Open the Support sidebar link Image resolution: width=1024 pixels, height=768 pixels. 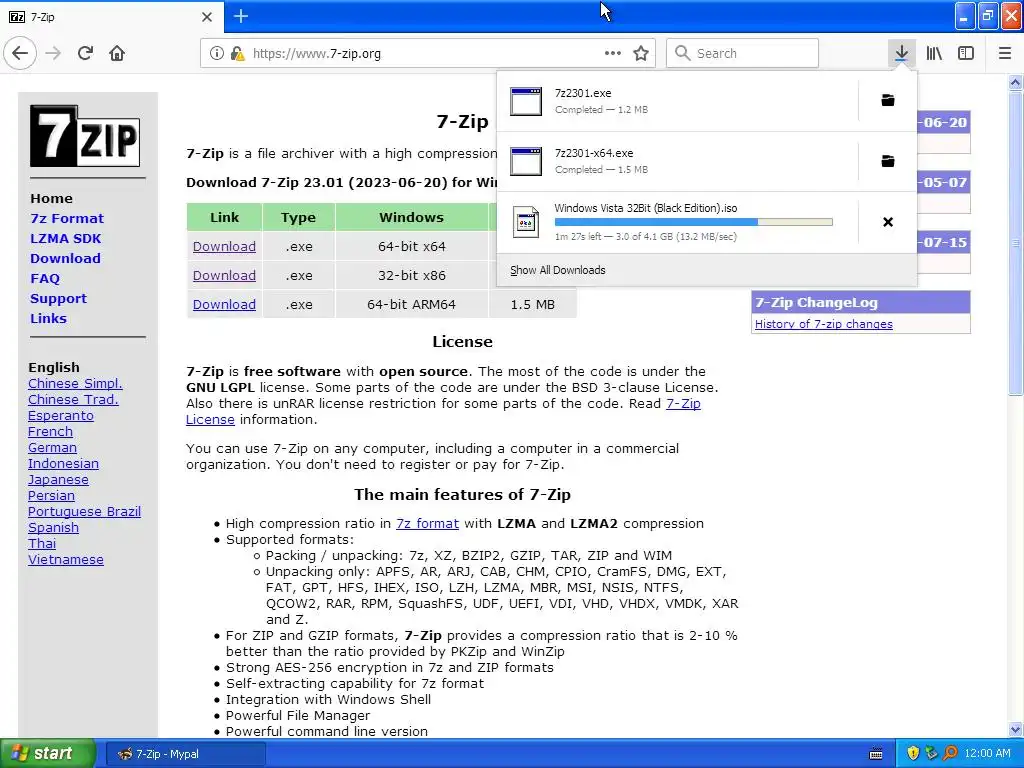58,298
